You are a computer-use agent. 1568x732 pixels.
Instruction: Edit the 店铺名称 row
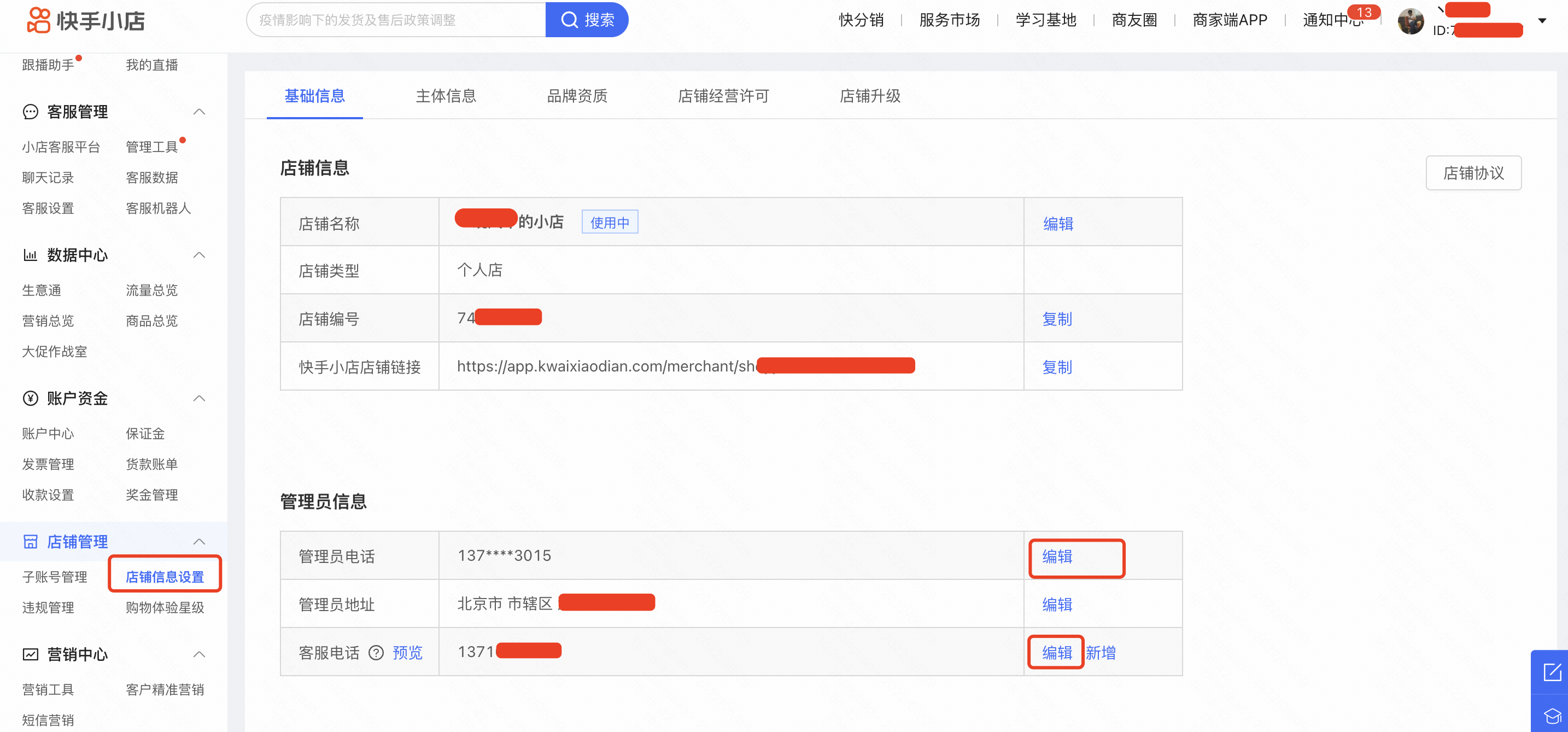click(1058, 224)
